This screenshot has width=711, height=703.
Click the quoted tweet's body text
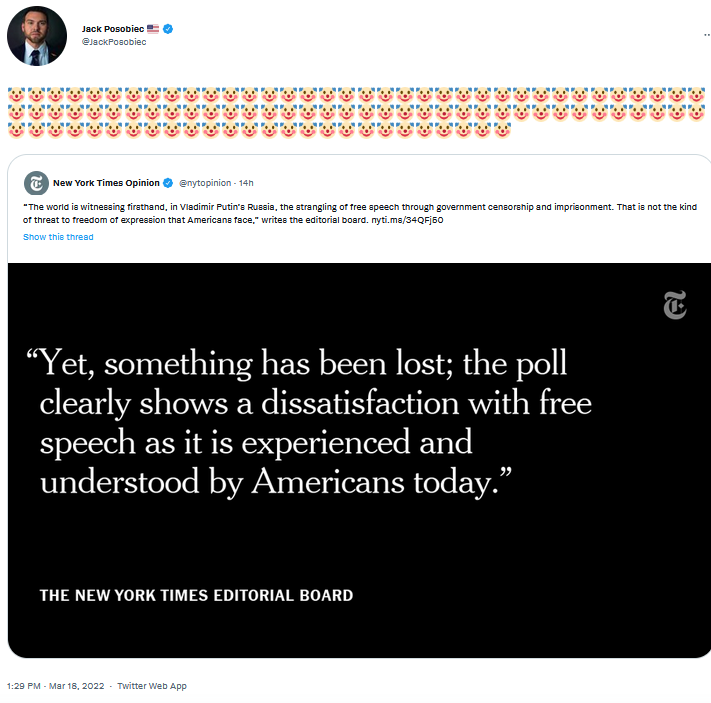(x=300, y=208)
